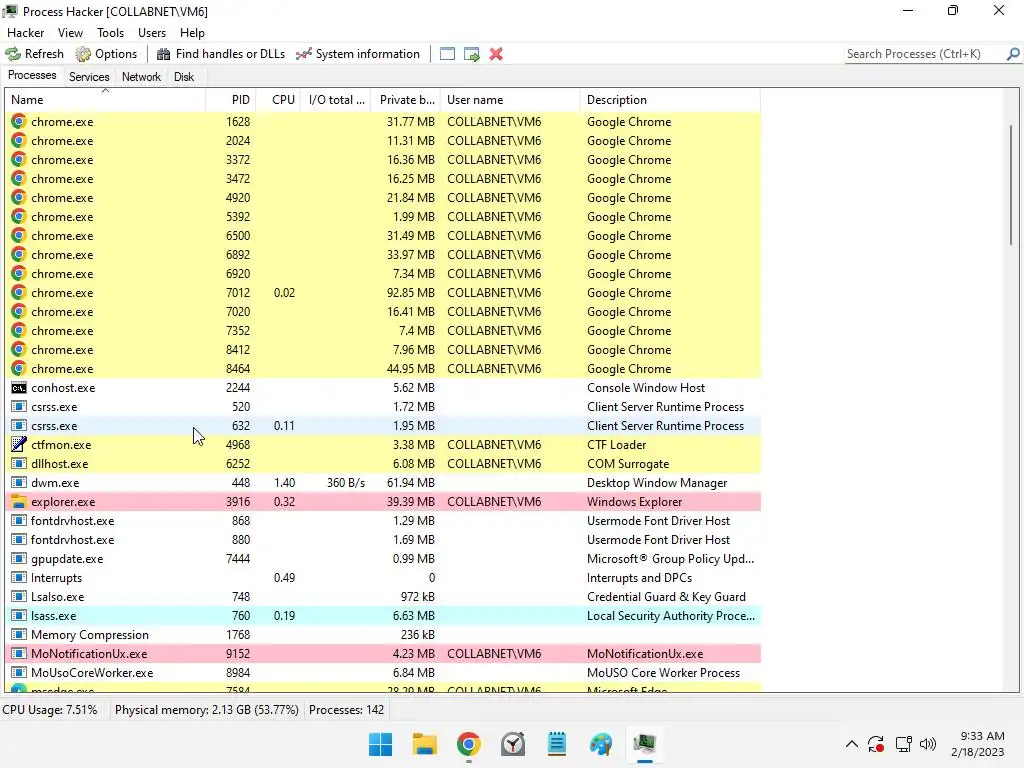Open the Hacker menu
Viewport: 1024px width, 768px height.
pos(25,33)
